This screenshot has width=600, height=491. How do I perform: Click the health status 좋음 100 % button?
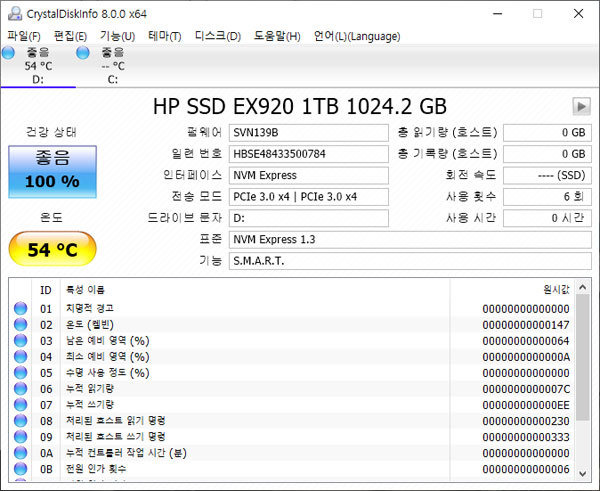point(52,171)
